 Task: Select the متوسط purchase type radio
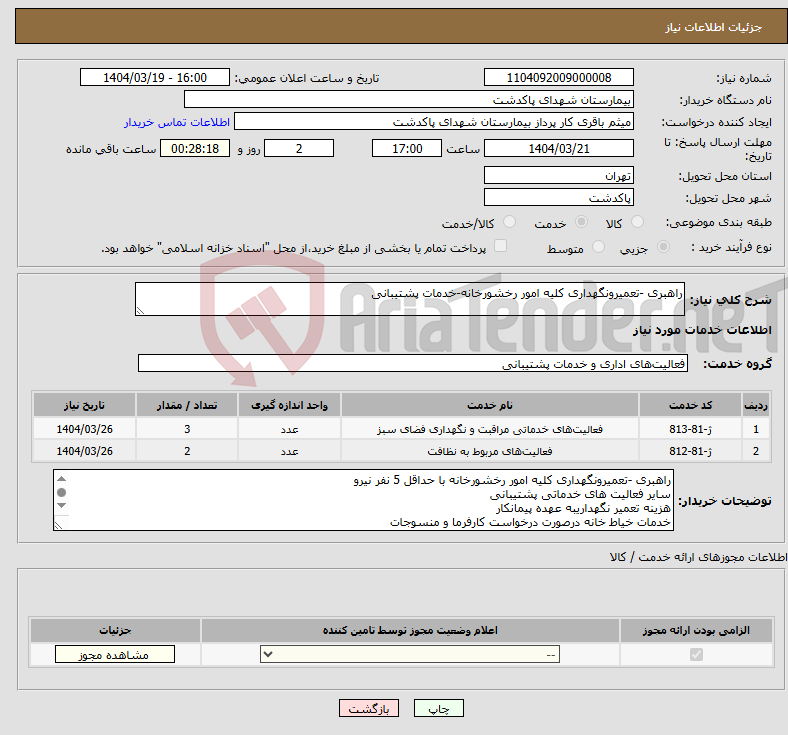click(x=598, y=247)
